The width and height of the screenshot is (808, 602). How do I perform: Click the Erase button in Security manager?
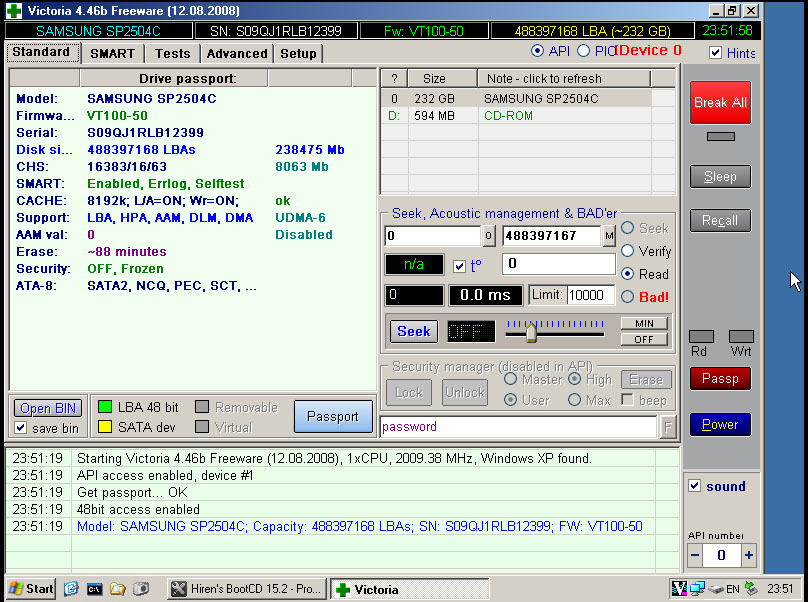(646, 380)
